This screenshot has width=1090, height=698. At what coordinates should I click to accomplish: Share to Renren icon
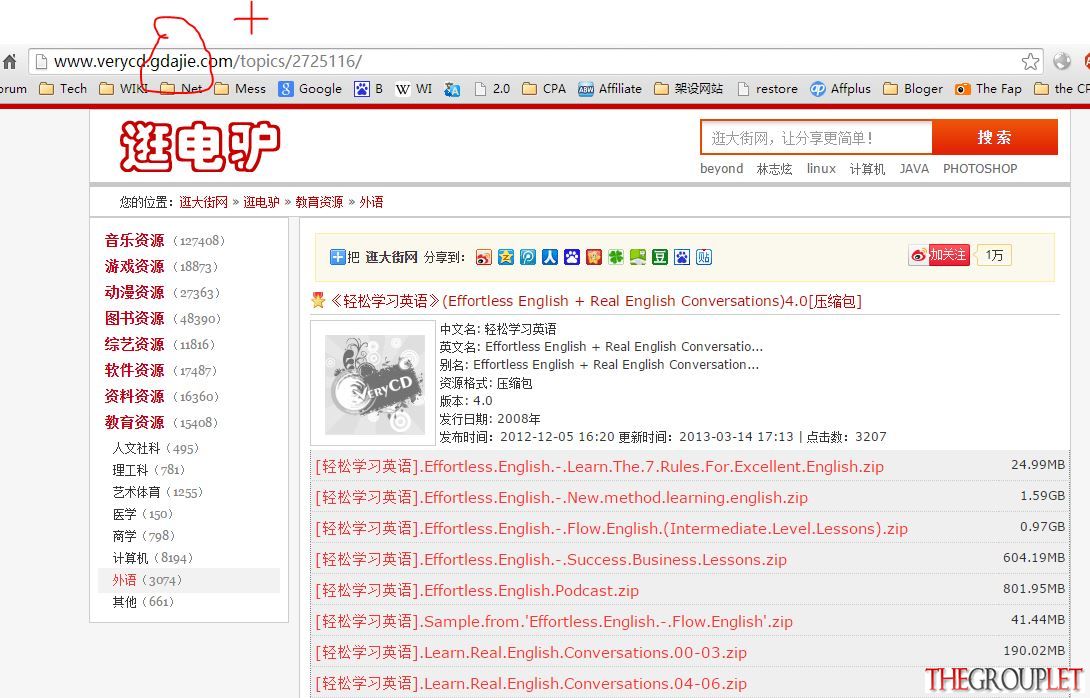(x=550, y=257)
